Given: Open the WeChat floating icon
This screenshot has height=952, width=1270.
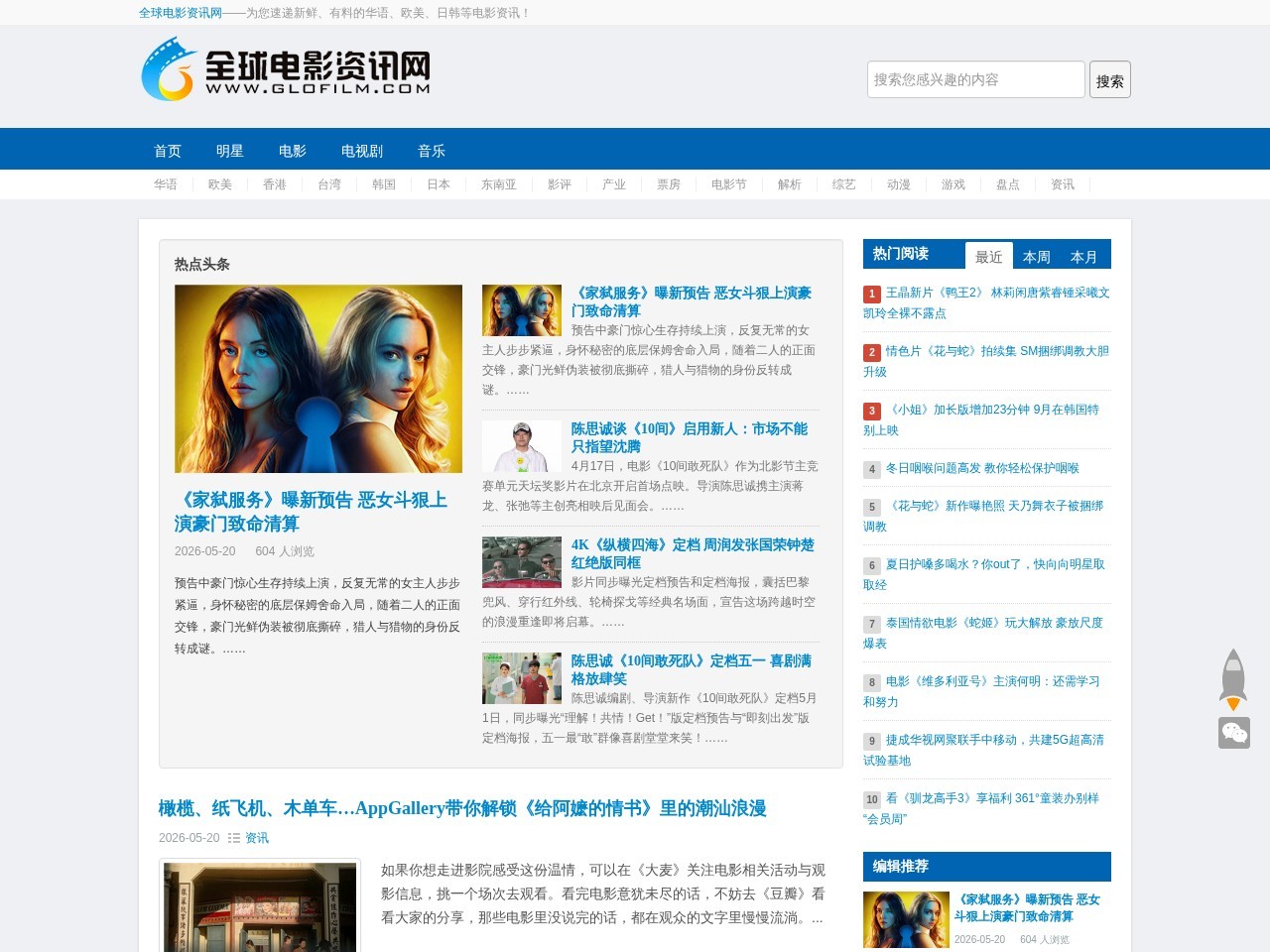Looking at the screenshot, I should pyautogui.click(x=1234, y=733).
